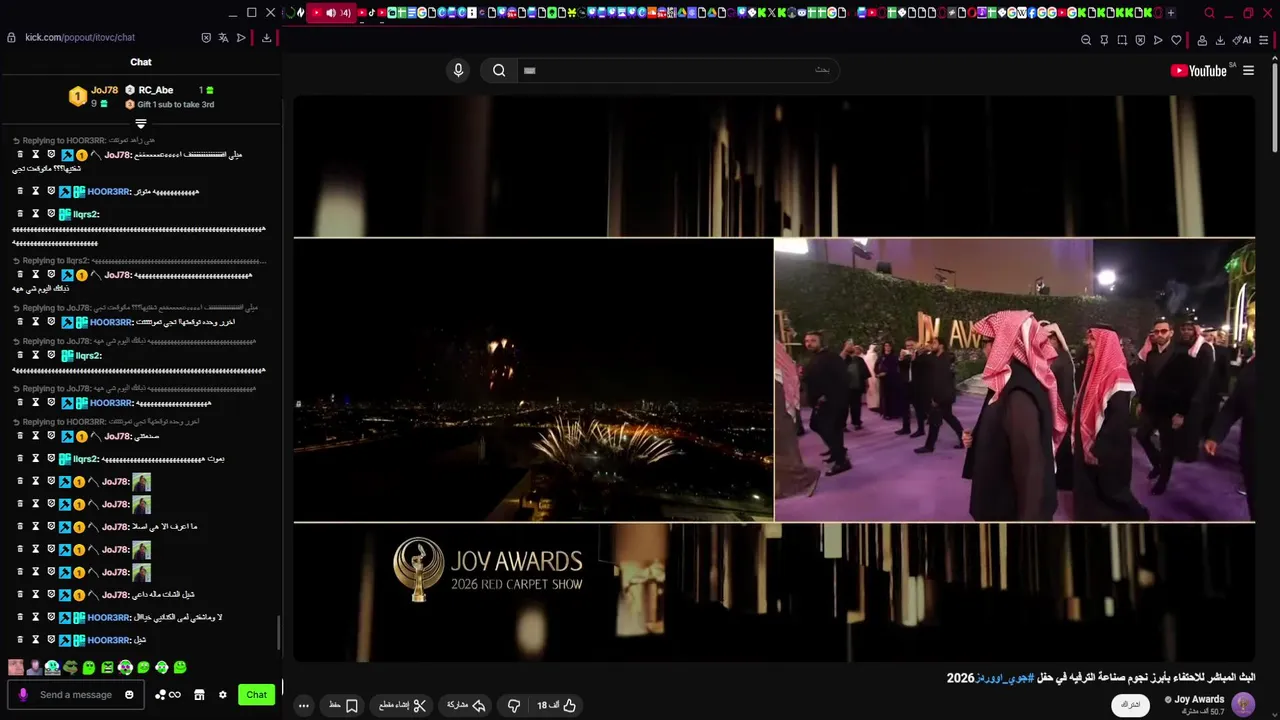Open the emoji picker in message box
Viewport: 1280px width, 720px height.
[x=129, y=694]
